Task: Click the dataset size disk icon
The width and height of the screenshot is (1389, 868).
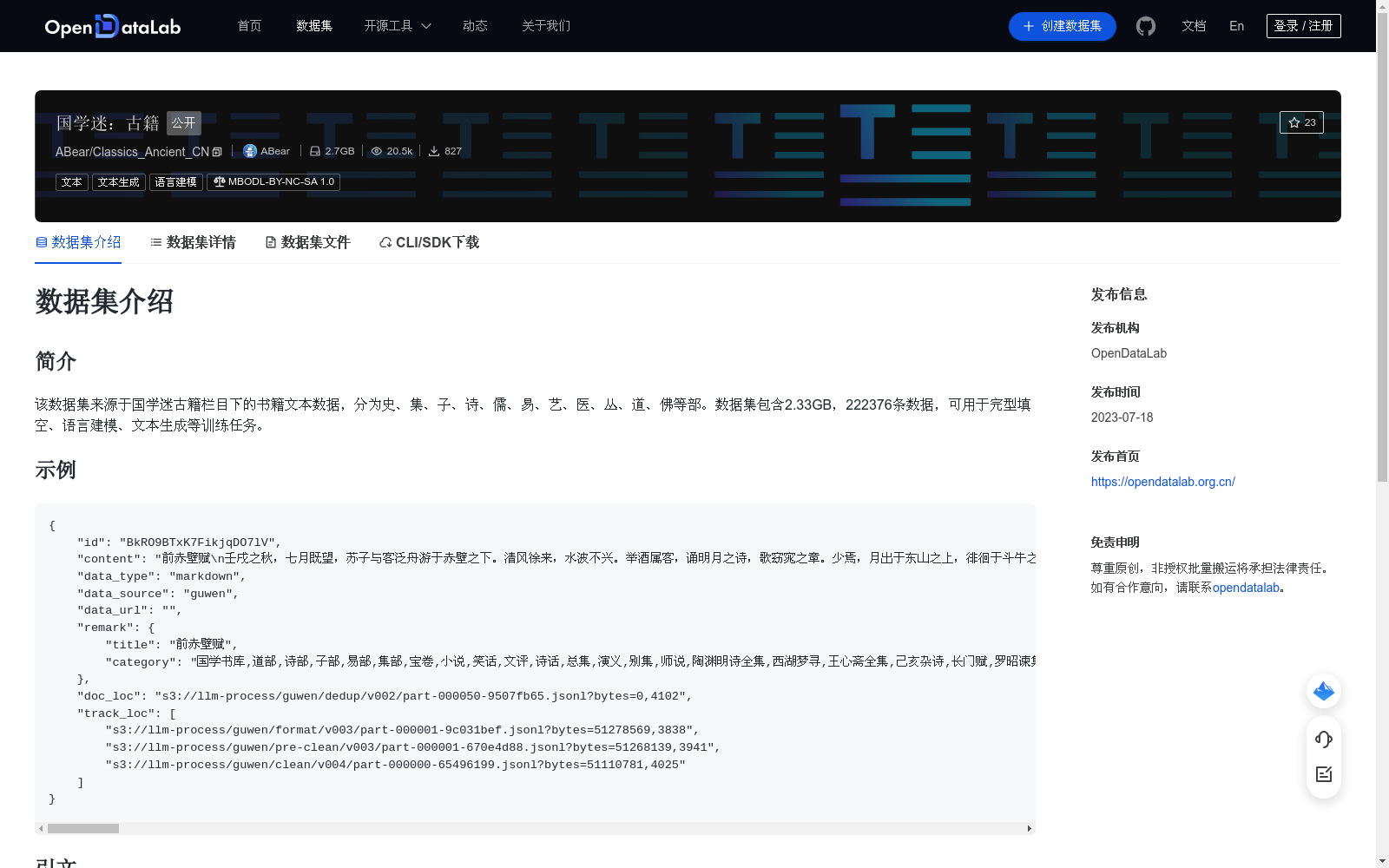Action: [315, 151]
